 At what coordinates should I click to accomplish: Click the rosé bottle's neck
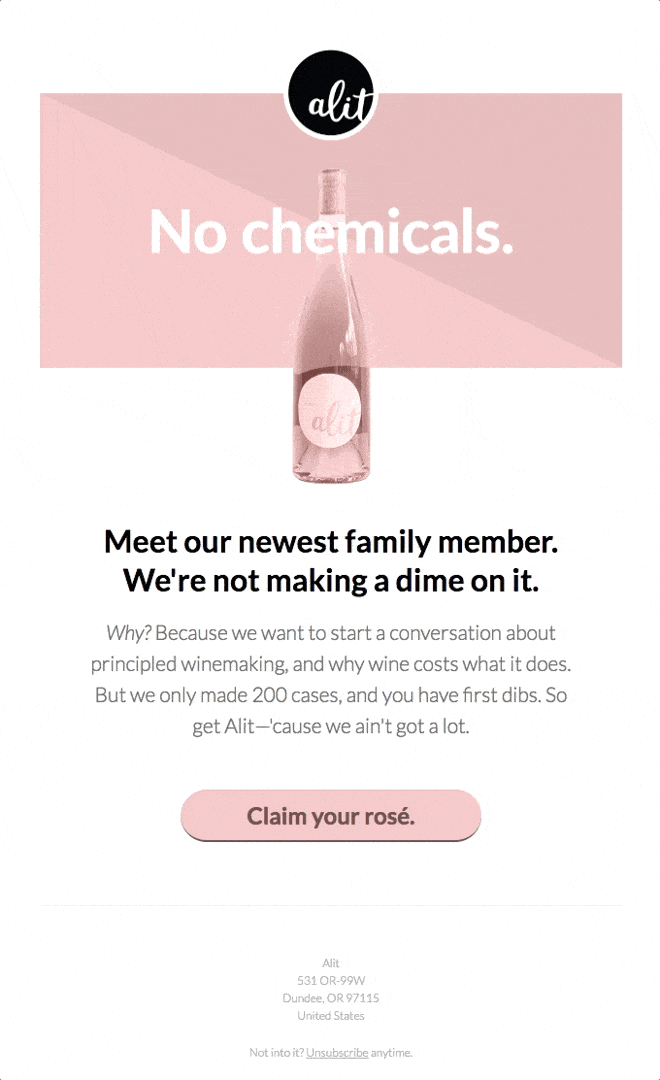coord(330,200)
